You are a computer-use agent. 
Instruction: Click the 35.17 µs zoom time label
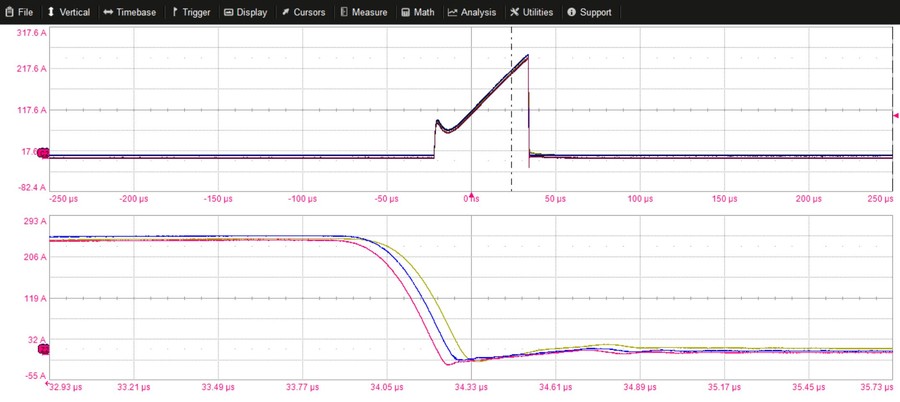724,388
